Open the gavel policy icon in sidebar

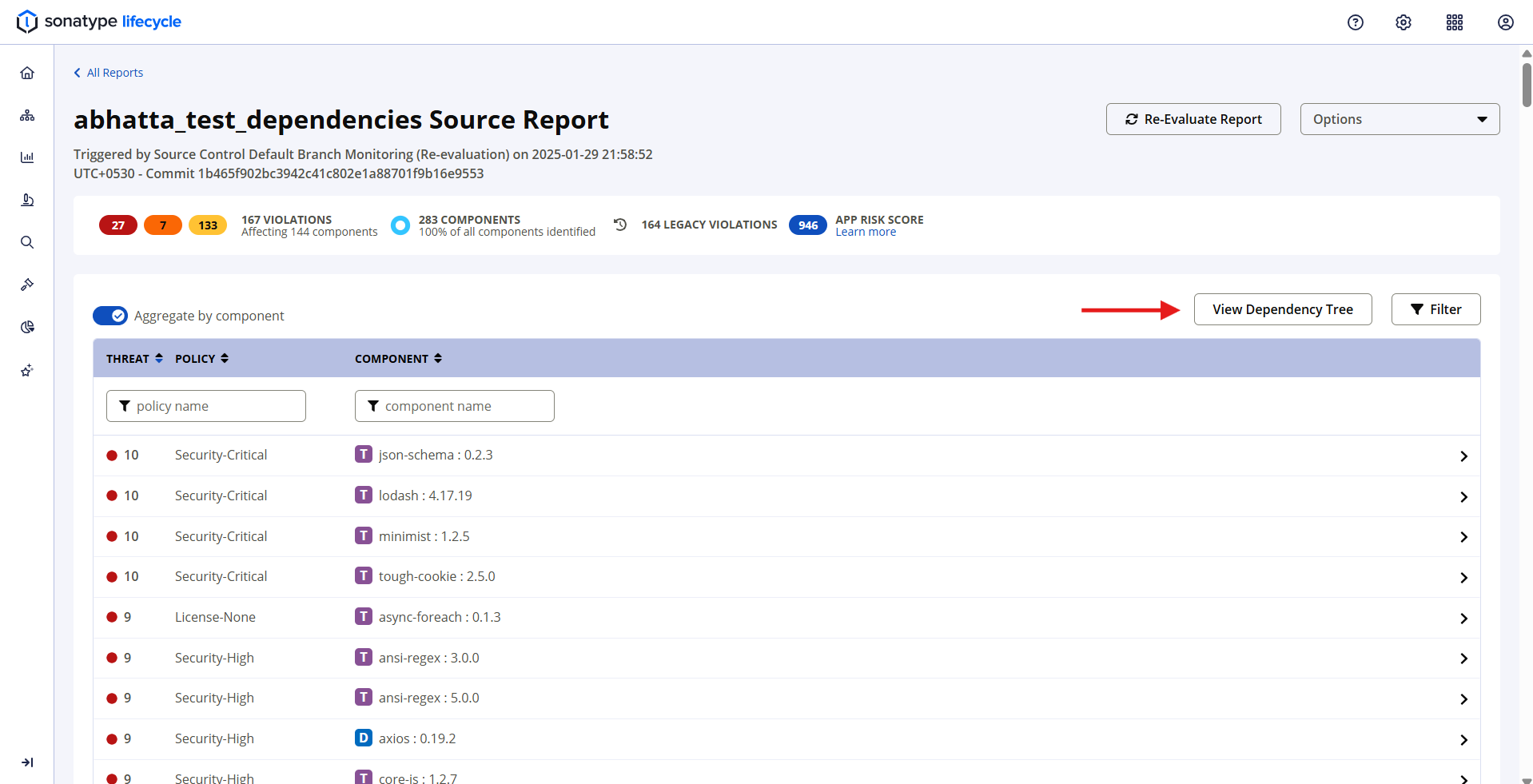[27, 285]
